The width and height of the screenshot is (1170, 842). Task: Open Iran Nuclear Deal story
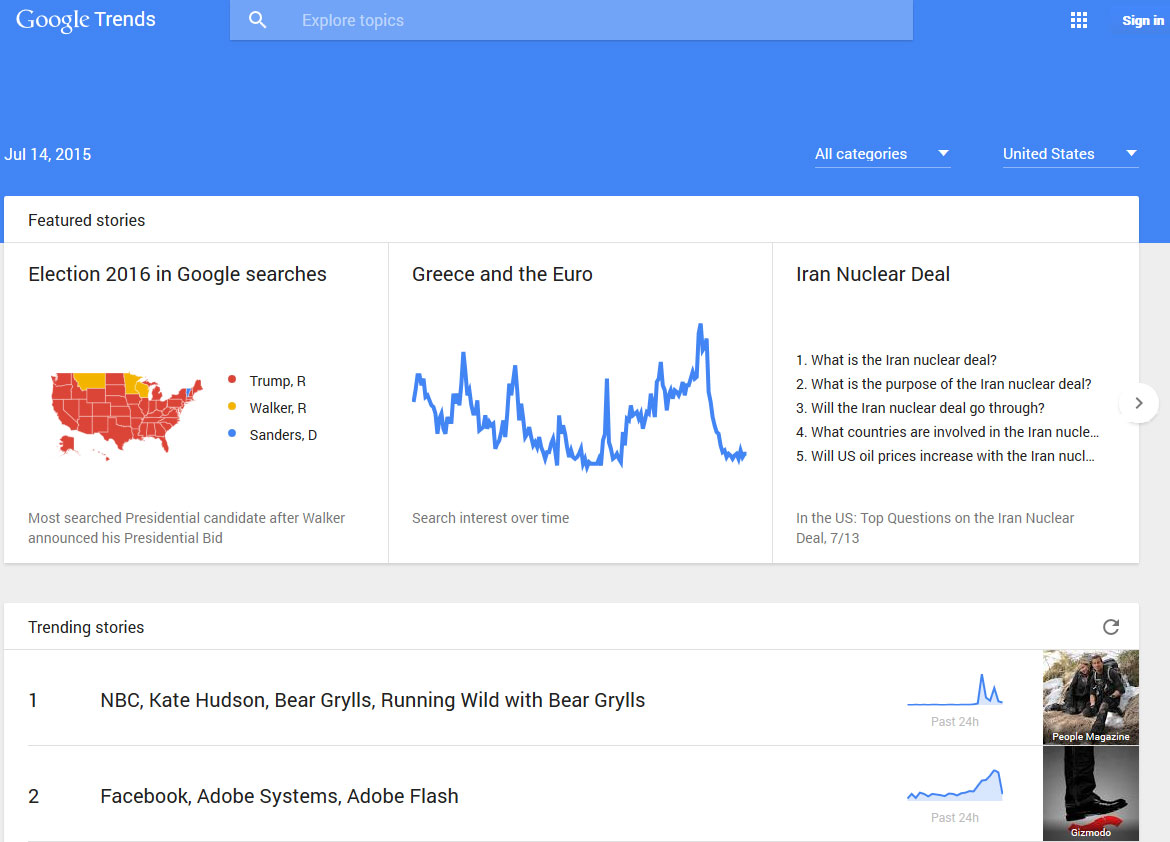coord(872,274)
